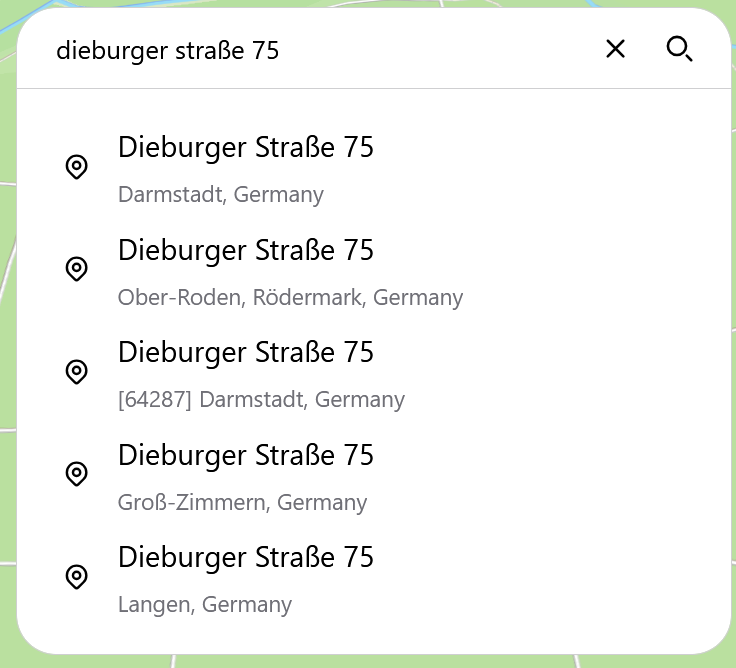Click the map strip below the suggestions panel
The width and height of the screenshot is (736, 668).
point(368,661)
